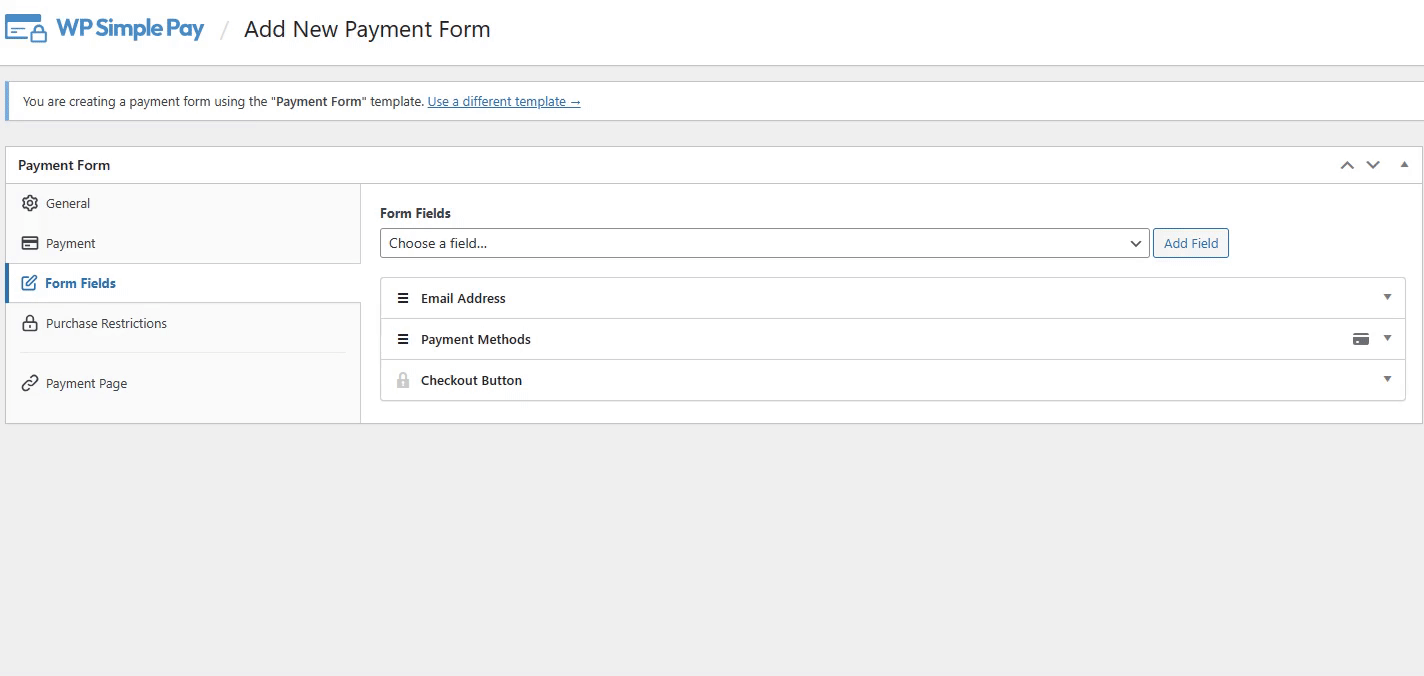Click the Purchase Restrictions lock icon
1424x676 pixels.
pyautogui.click(x=30, y=323)
